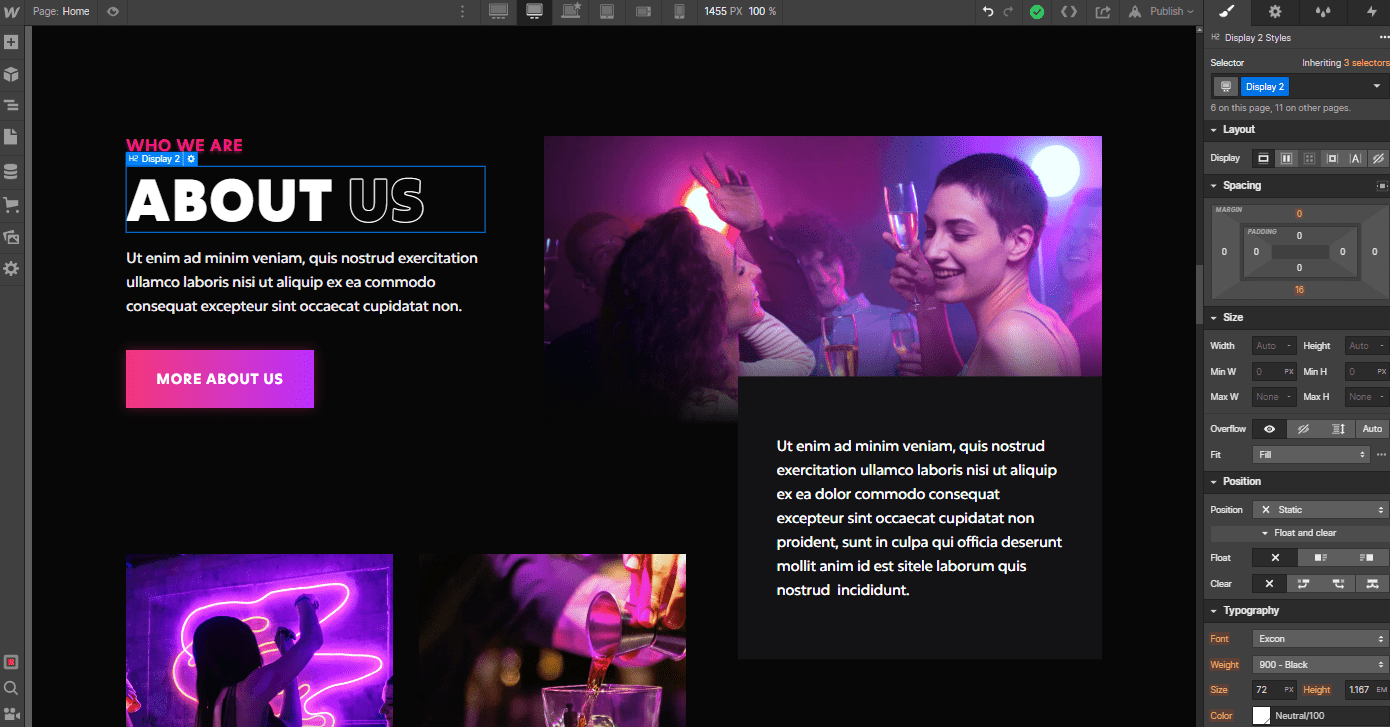This screenshot has height=727, width=1390.
Task: Open the selector states dropdown arrow
Action: click(1377, 87)
